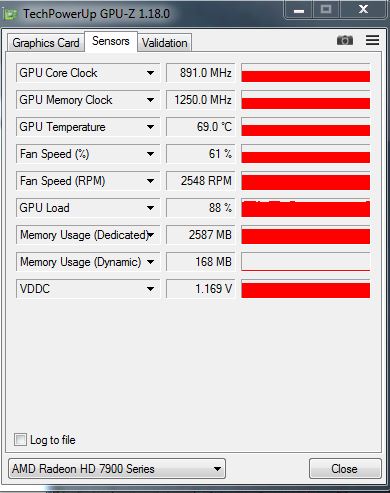Screen dimensions: 390x493
Task: Select the Sensors tab
Action: pos(111,41)
